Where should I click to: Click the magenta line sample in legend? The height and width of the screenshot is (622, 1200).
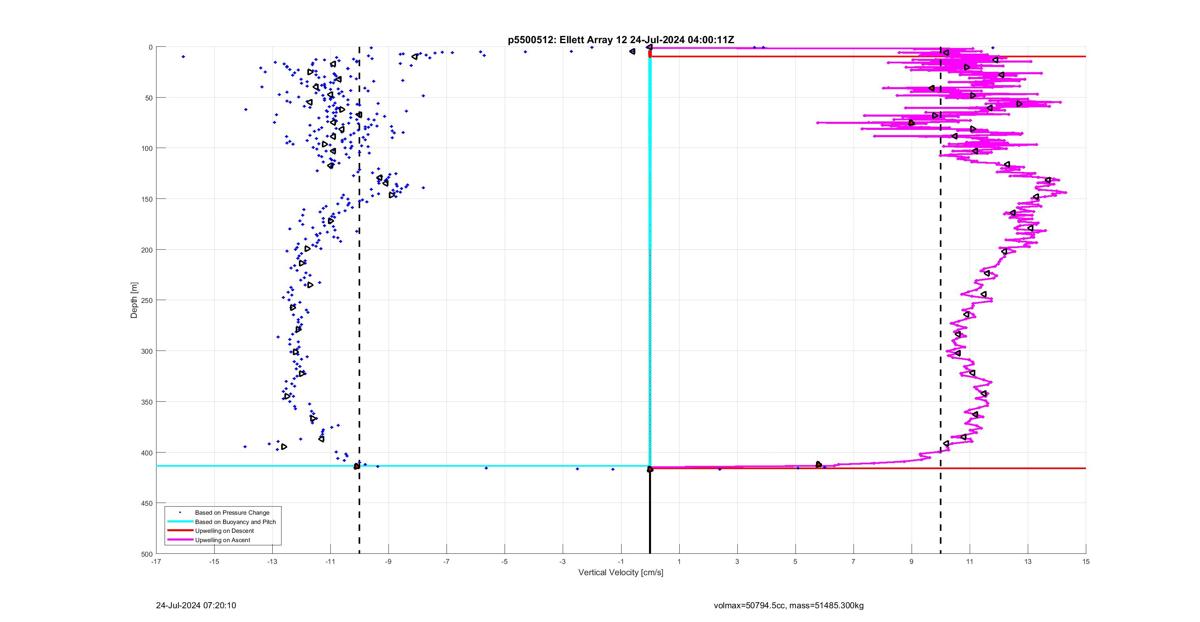coord(179,540)
